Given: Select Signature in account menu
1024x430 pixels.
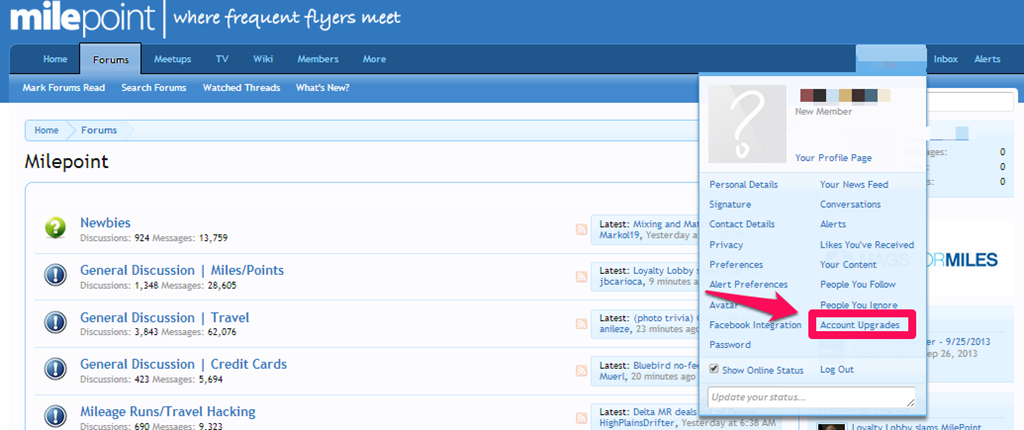Looking at the screenshot, I should tap(730, 205).
